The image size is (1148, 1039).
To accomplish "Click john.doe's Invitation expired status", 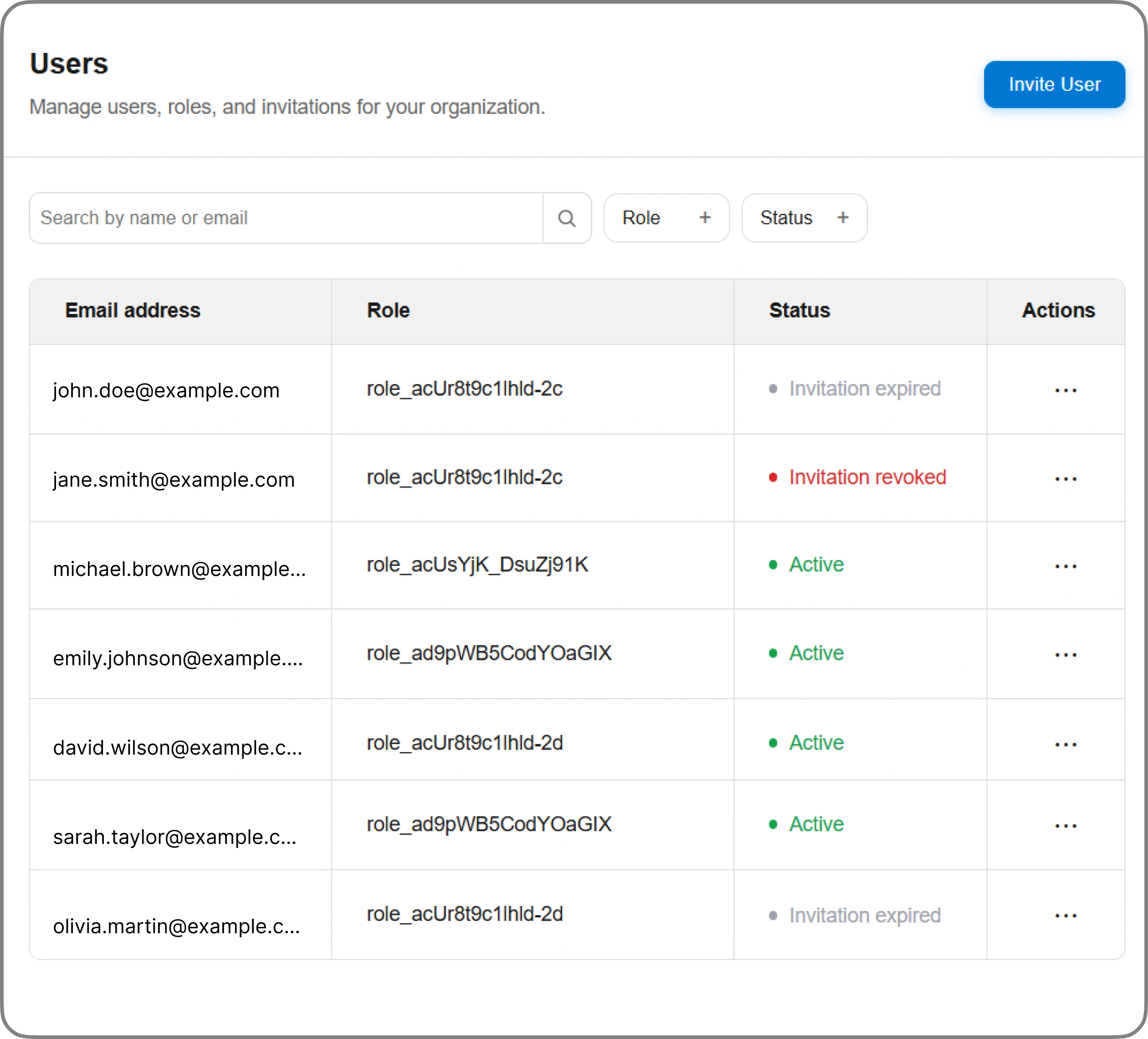I will (855, 389).
